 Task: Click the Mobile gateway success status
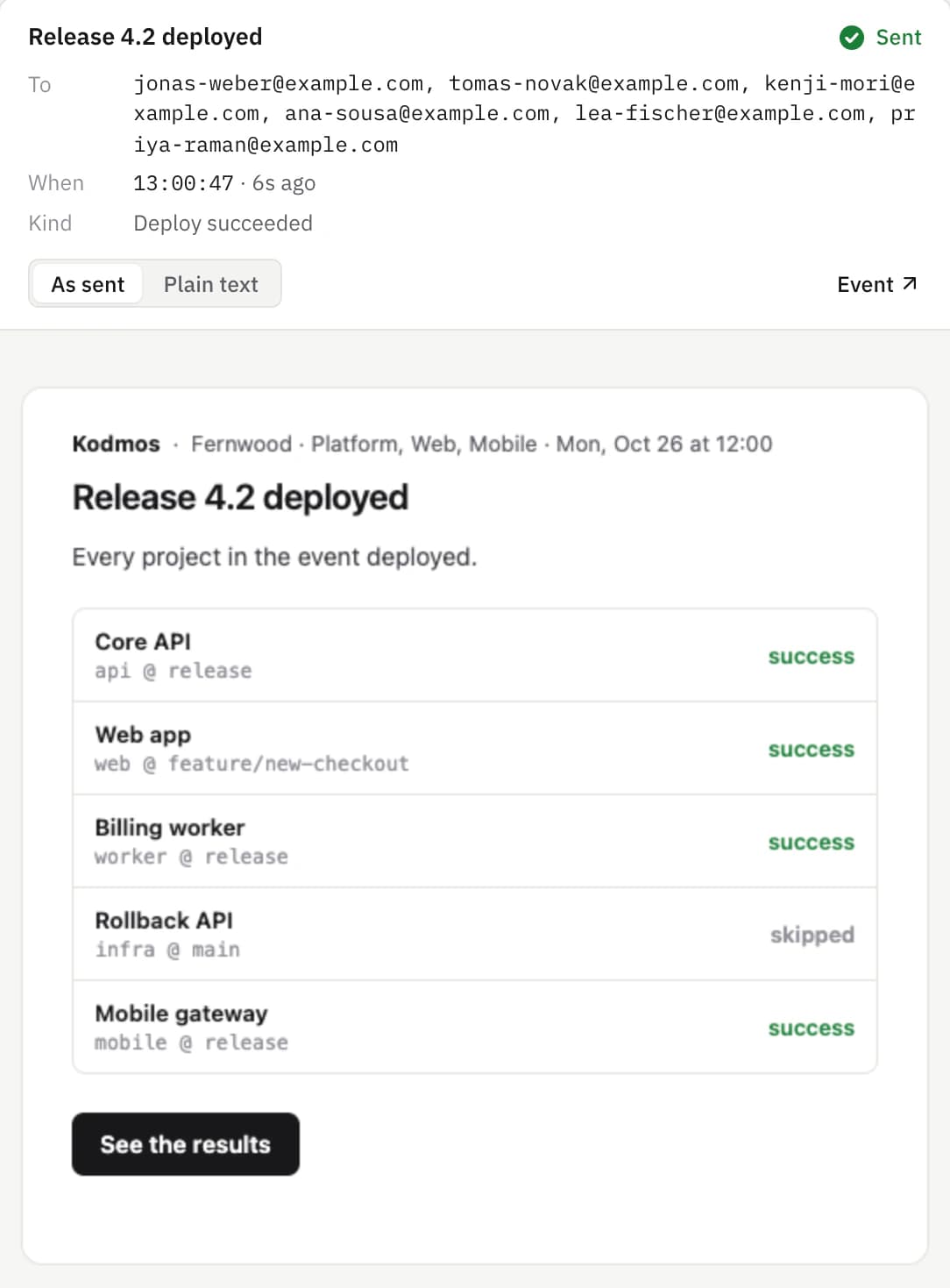[x=811, y=1028]
